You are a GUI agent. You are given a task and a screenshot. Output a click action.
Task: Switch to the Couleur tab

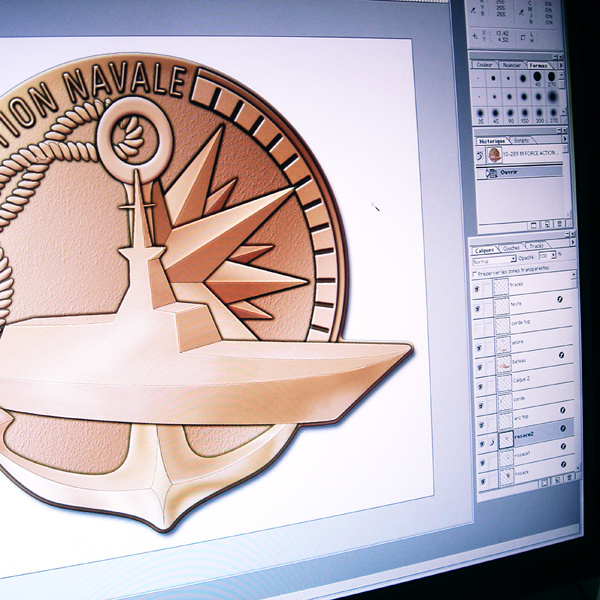click(484, 65)
